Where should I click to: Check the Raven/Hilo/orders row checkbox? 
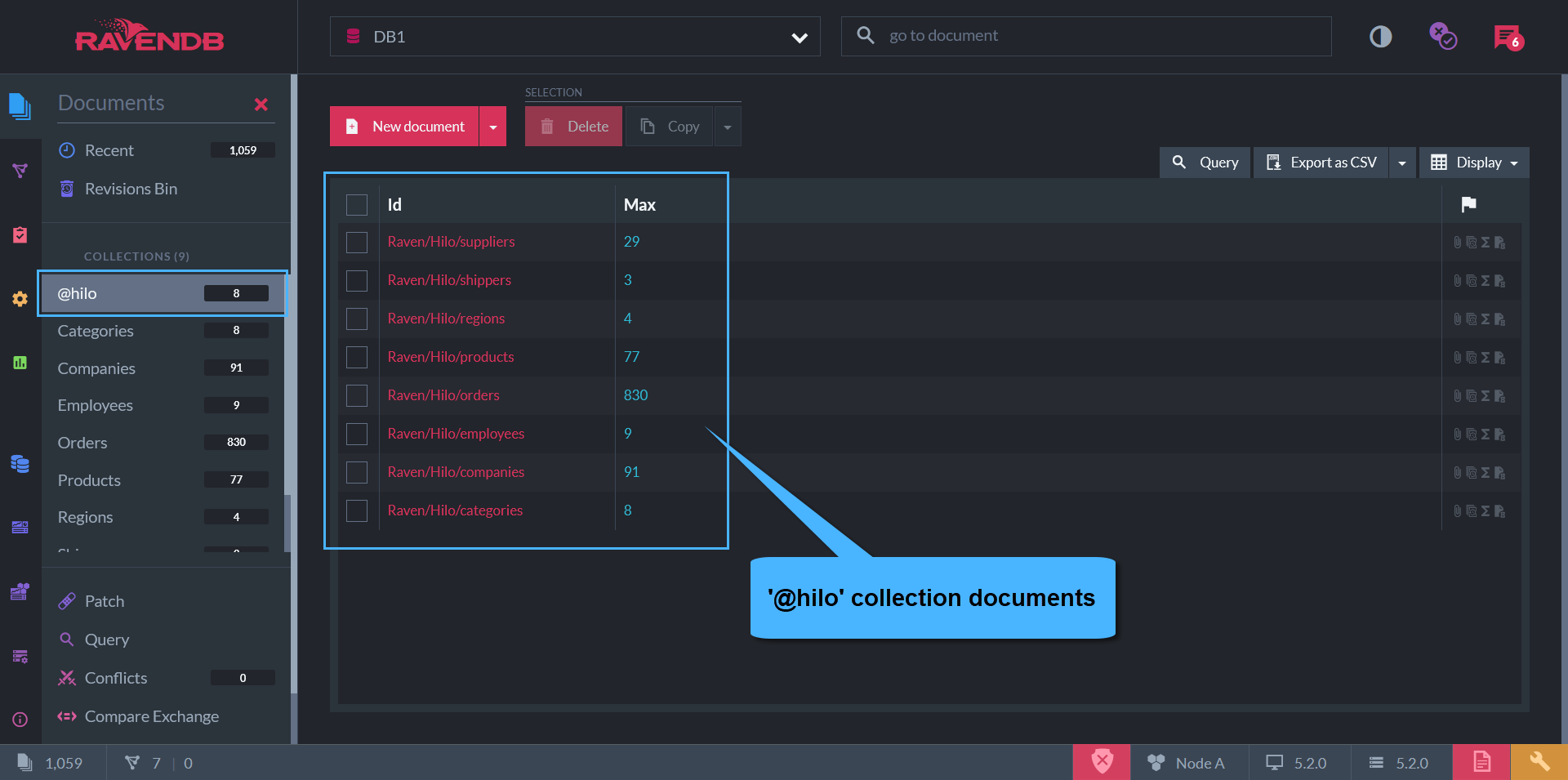pyautogui.click(x=357, y=396)
